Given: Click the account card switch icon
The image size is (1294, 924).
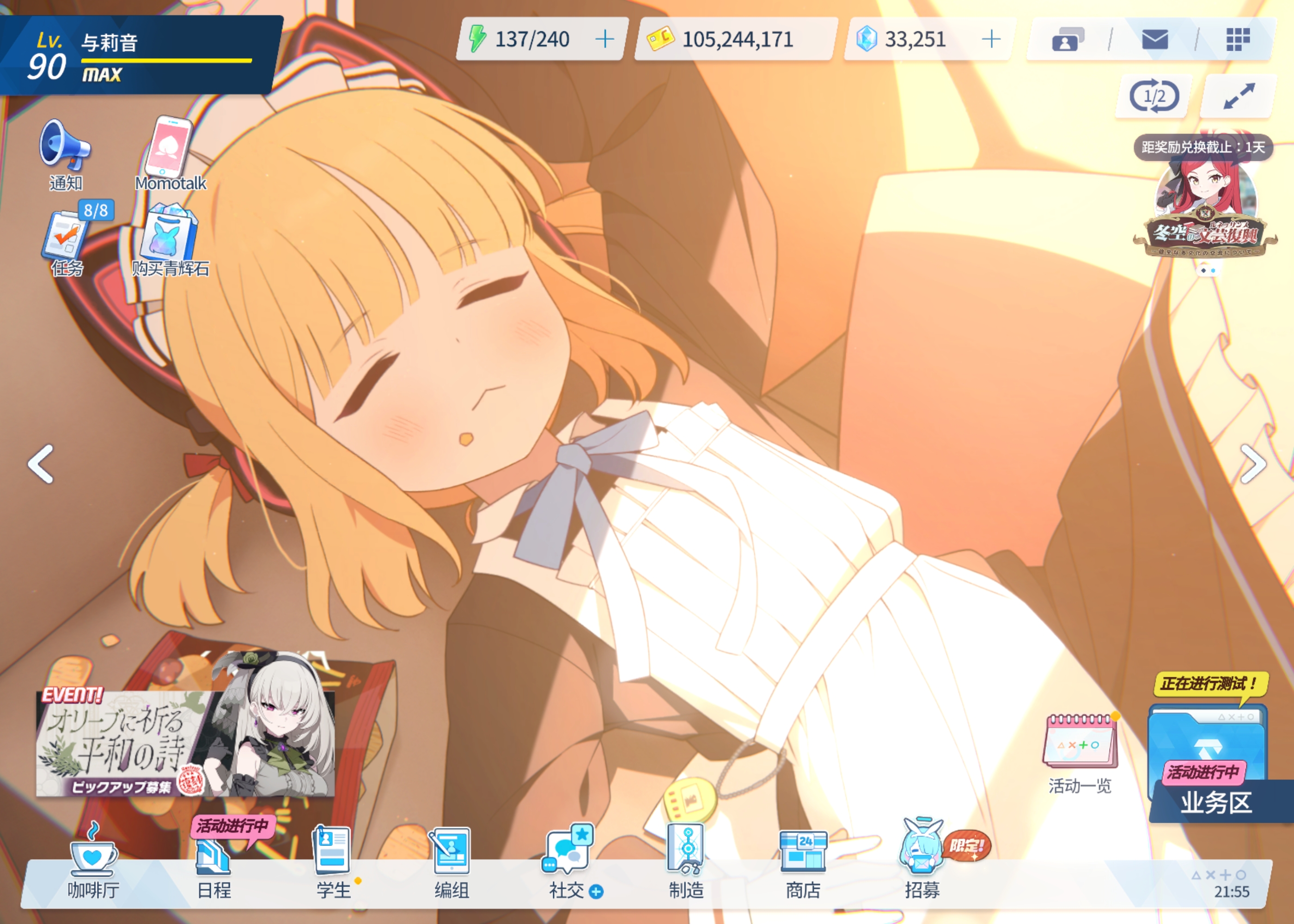Looking at the screenshot, I should tap(1068, 39).
